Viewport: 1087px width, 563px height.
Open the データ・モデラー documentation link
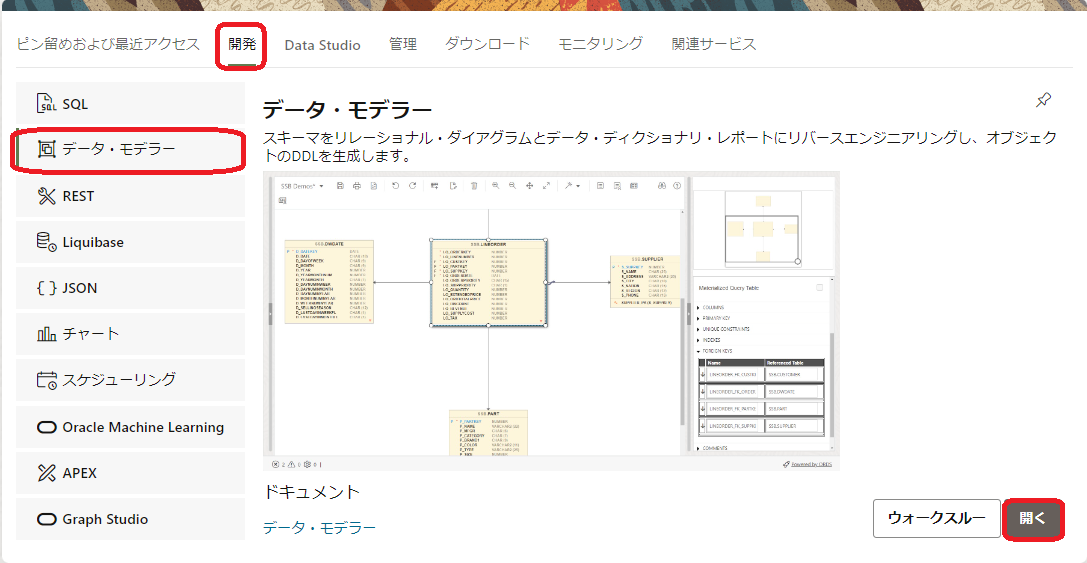319,527
